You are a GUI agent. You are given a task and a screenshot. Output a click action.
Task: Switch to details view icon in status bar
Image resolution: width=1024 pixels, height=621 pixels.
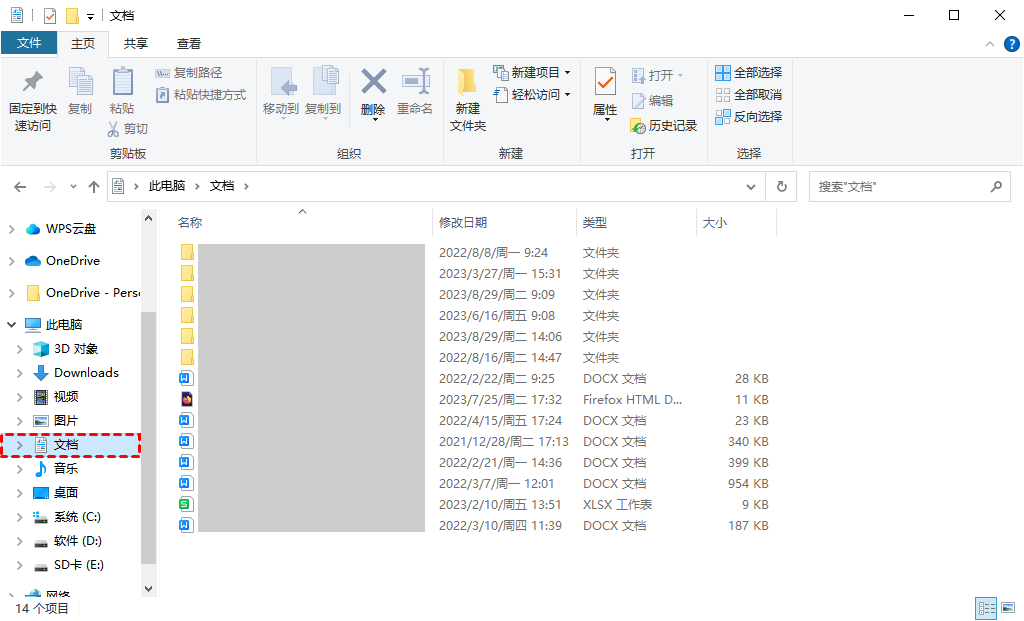986,608
